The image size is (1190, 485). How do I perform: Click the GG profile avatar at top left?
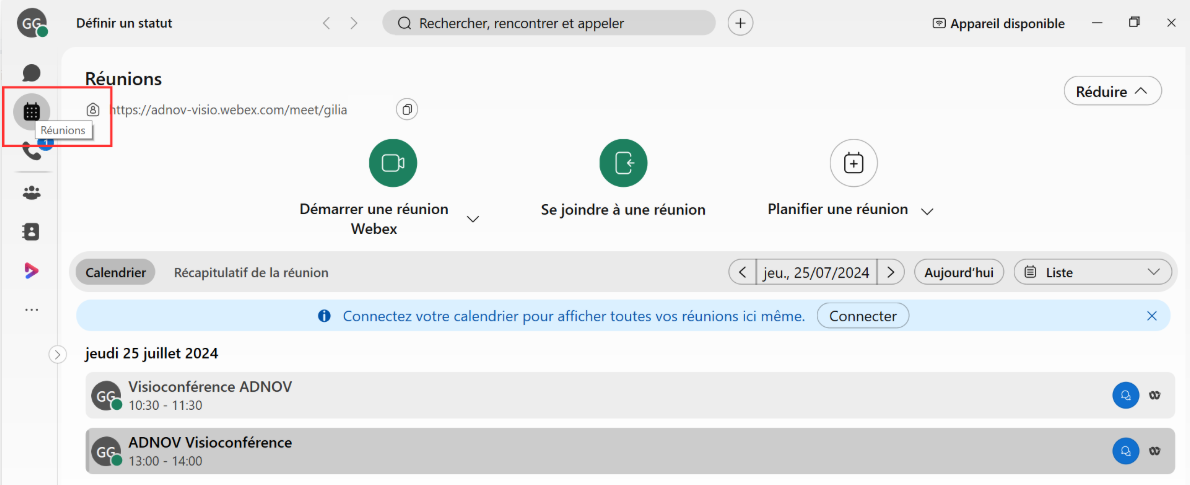click(x=31, y=24)
